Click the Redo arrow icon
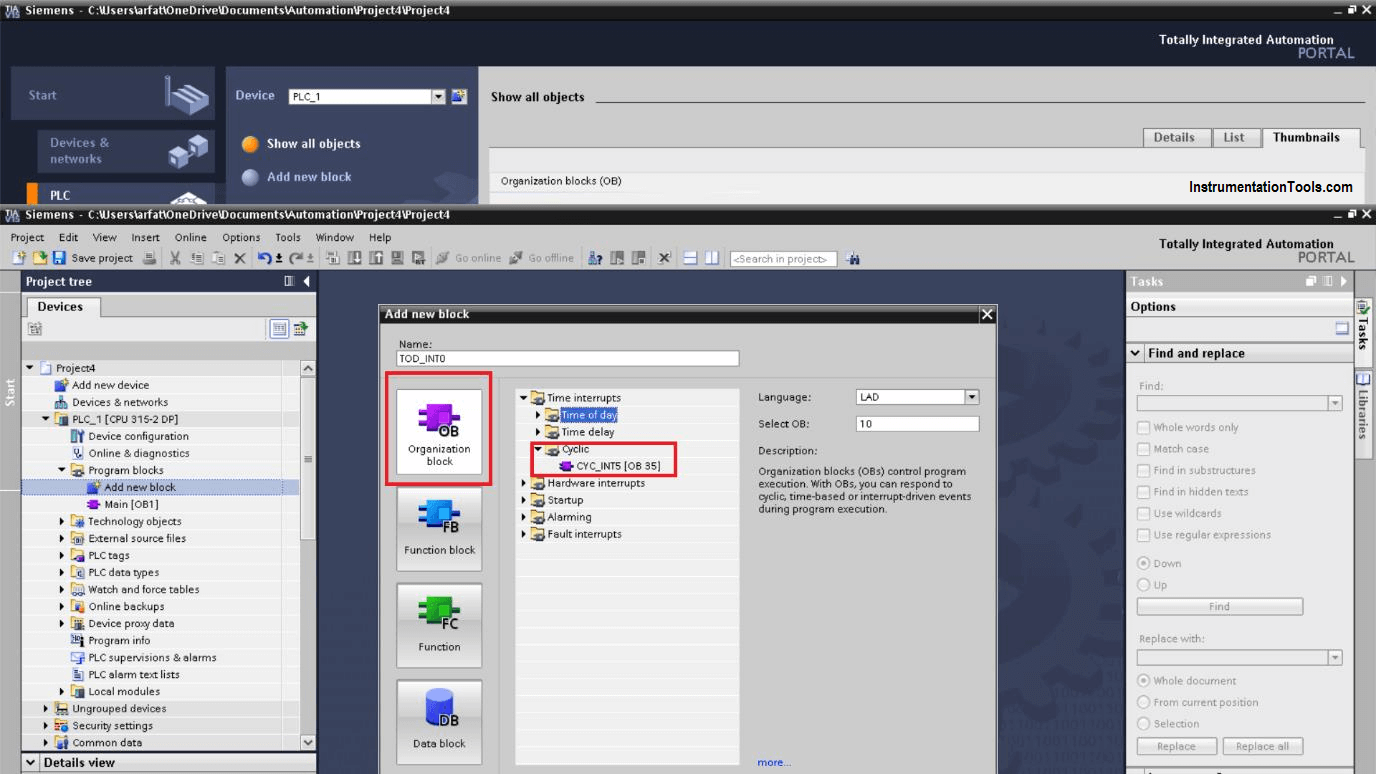The width and height of the screenshot is (1376, 774). [295, 258]
